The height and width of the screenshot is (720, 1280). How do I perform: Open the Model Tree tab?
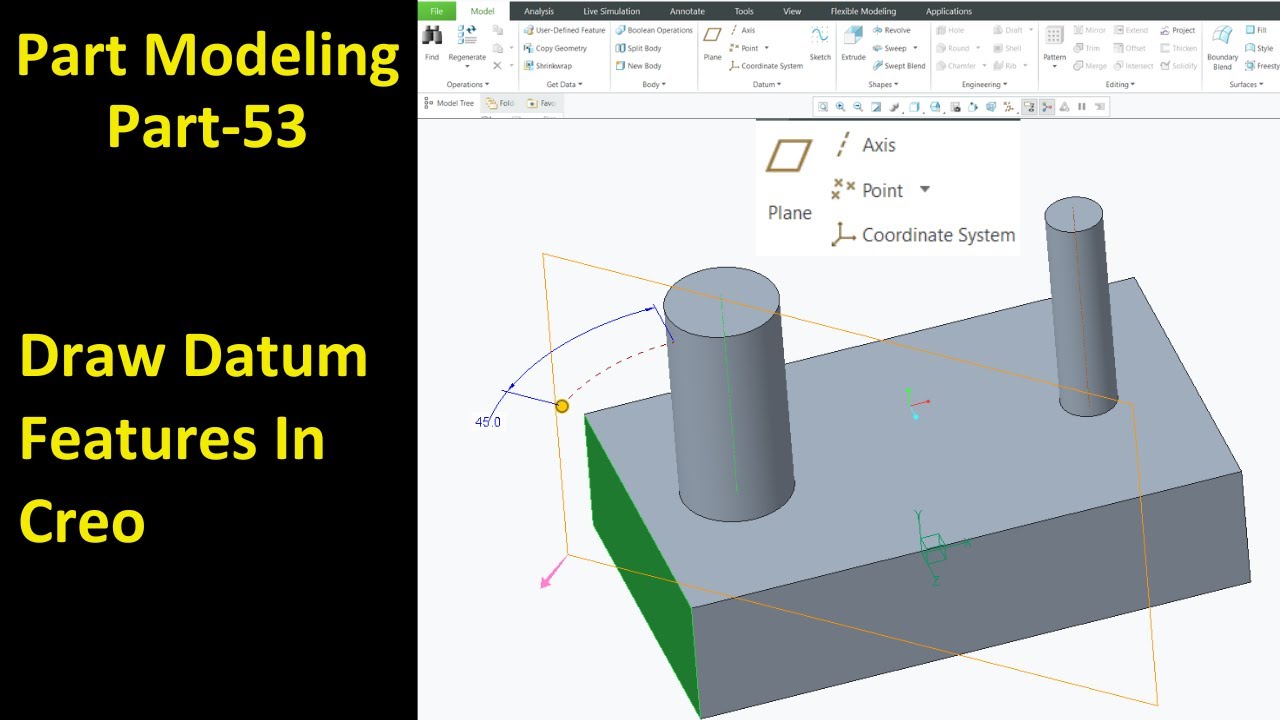point(449,103)
